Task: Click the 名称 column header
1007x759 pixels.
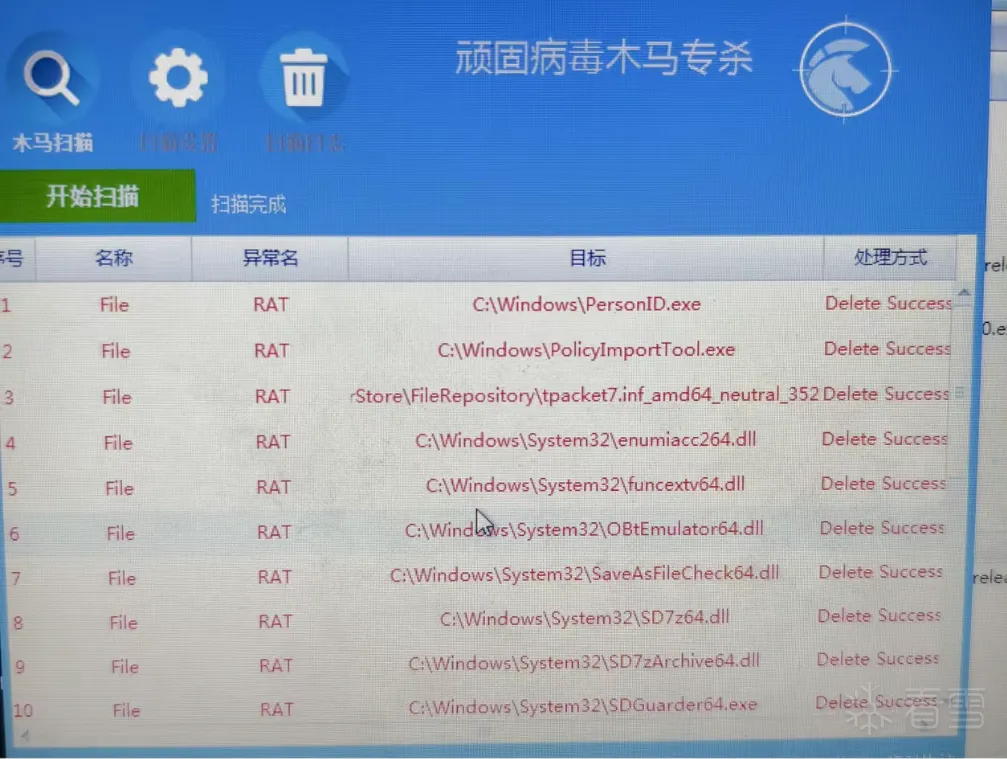Action: tap(114, 258)
